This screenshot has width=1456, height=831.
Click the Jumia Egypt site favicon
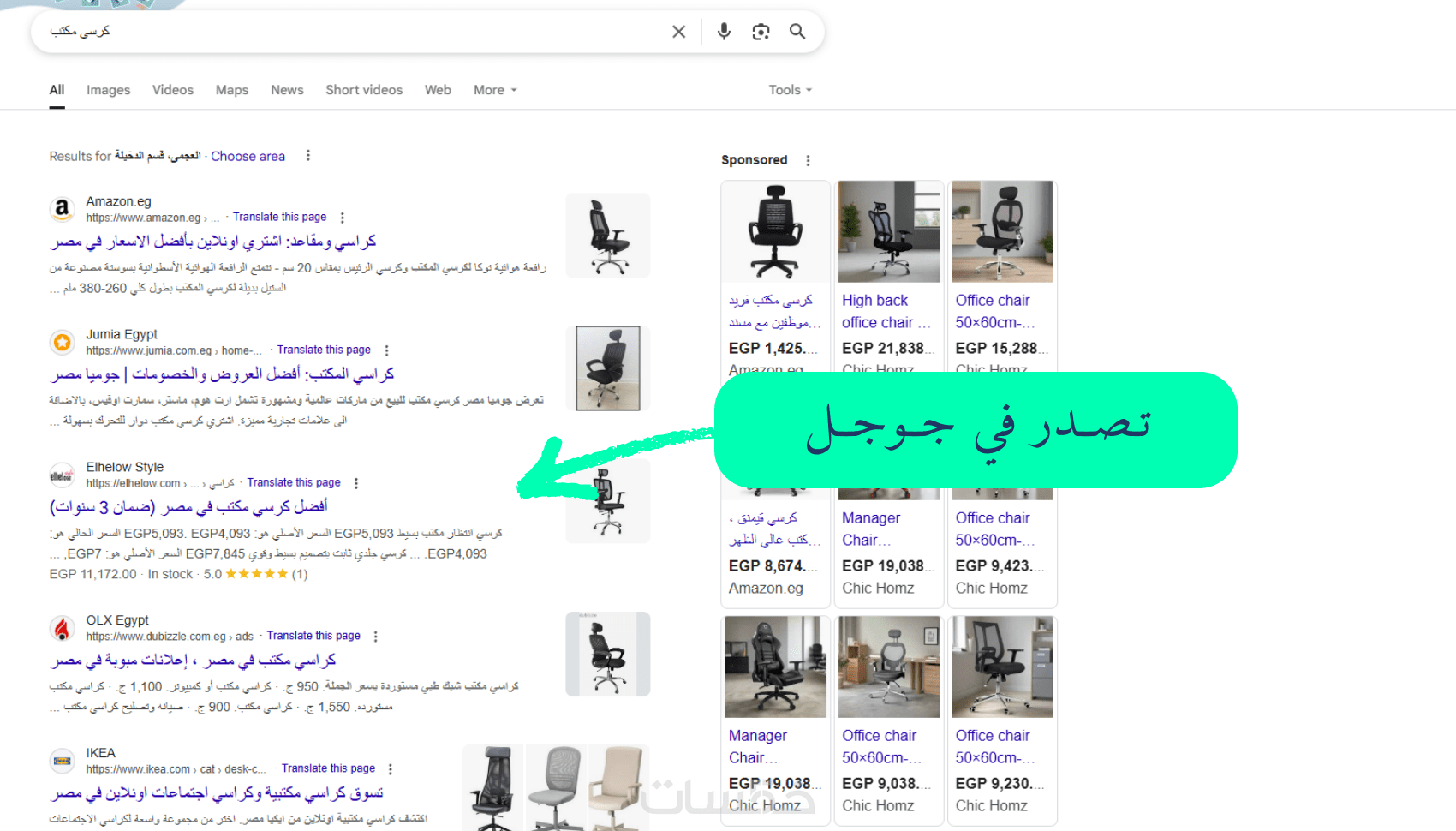pos(62,342)
